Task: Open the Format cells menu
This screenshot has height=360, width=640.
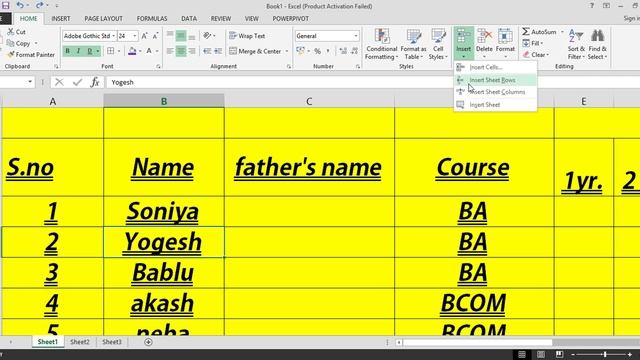Action: click(505, 44)
